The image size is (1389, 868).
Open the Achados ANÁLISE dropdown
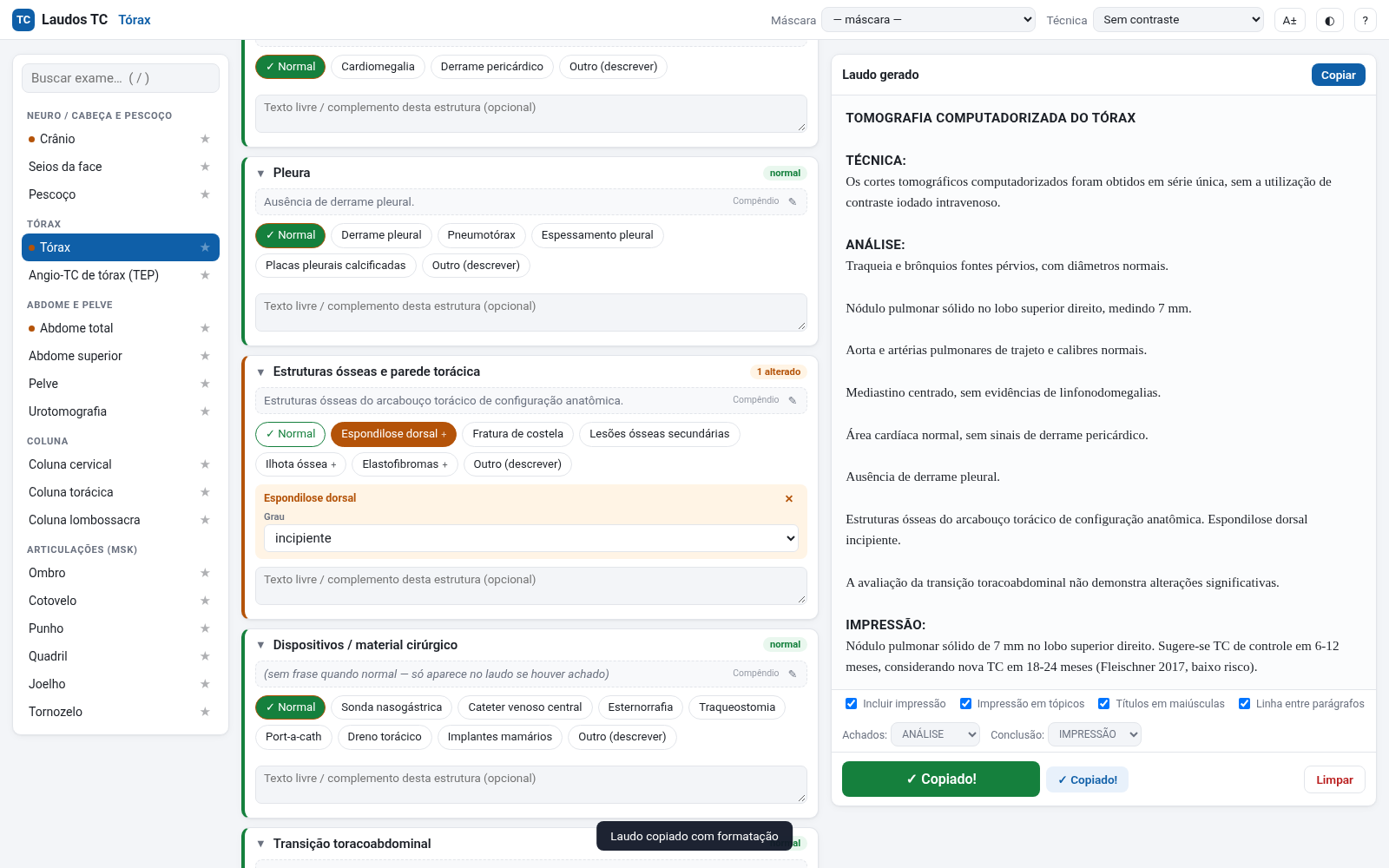[x=935, y=734]
